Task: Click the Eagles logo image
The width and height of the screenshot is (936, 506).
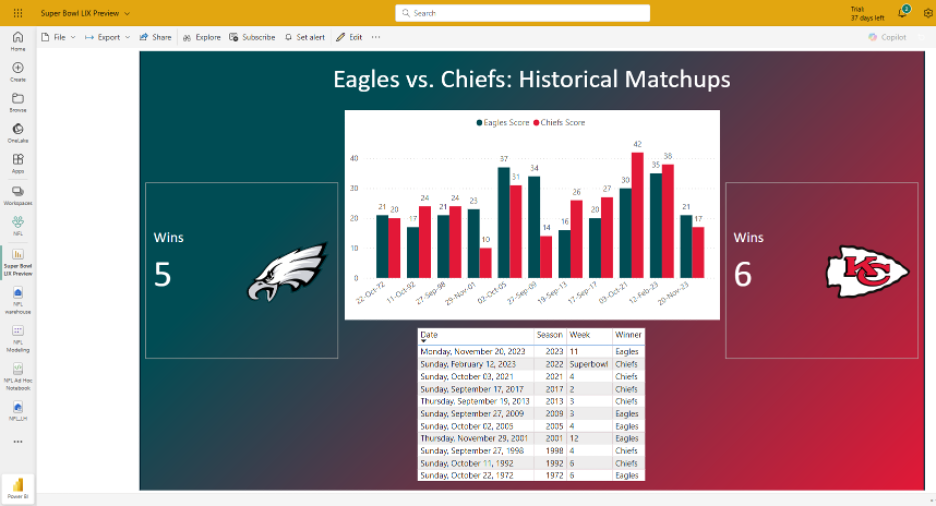Action: pos(288,271)
